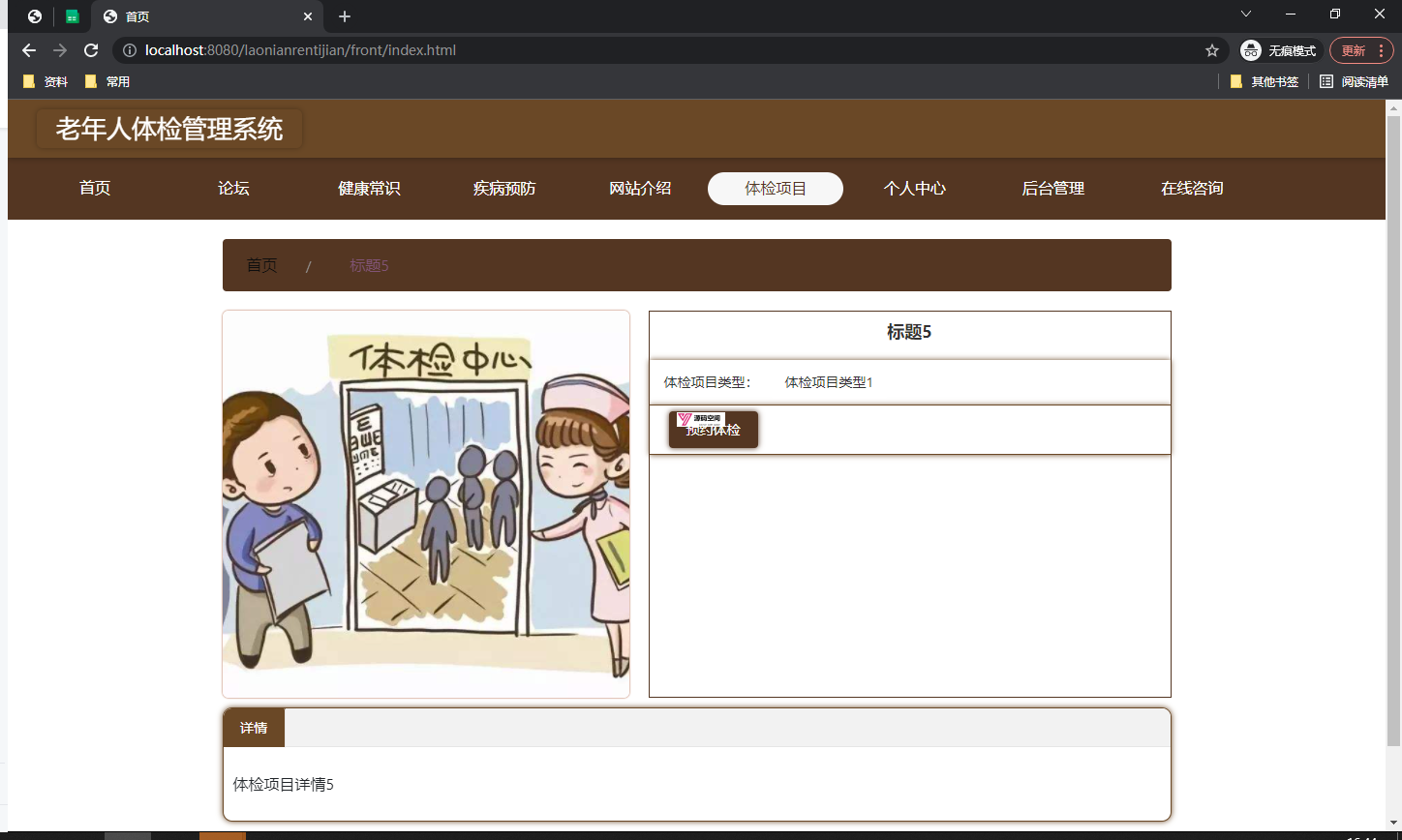
Task: Open the 网站介绍 navigation item
Action: pos(640,189)
